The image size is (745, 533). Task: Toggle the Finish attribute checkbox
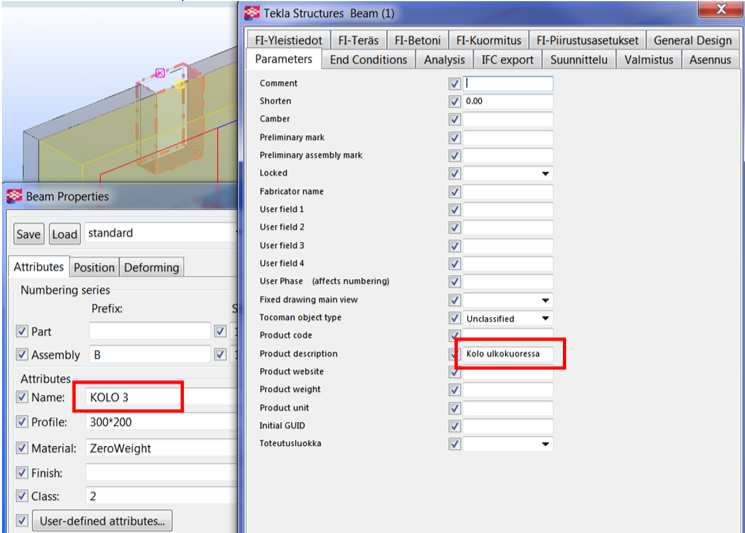pyautogui.click(x=22, y=472)
